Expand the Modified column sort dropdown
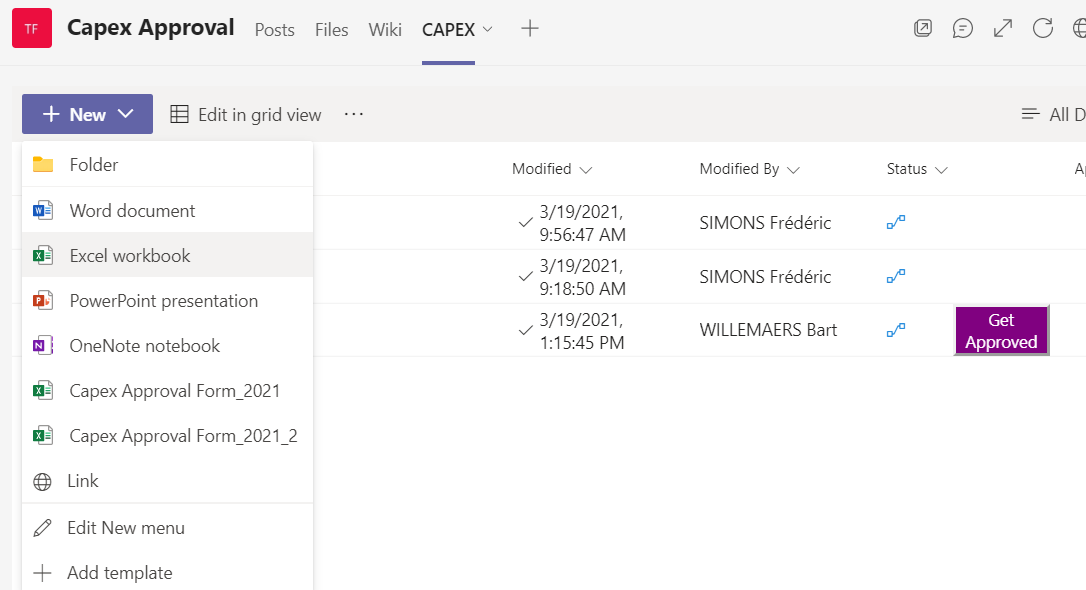 pos(588,169)
